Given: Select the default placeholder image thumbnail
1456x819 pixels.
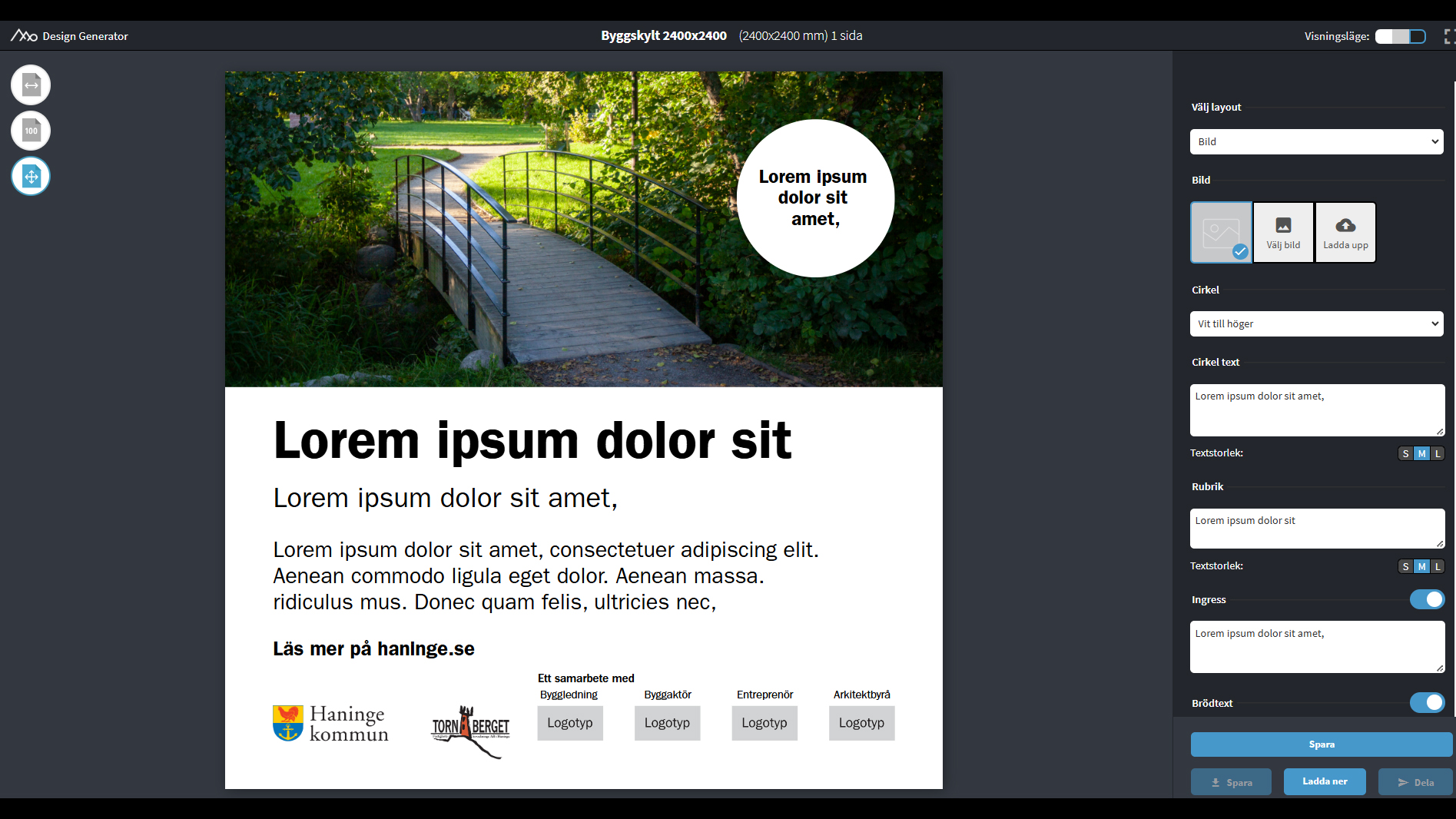Looking at the screenshot, I should 1221,232.
